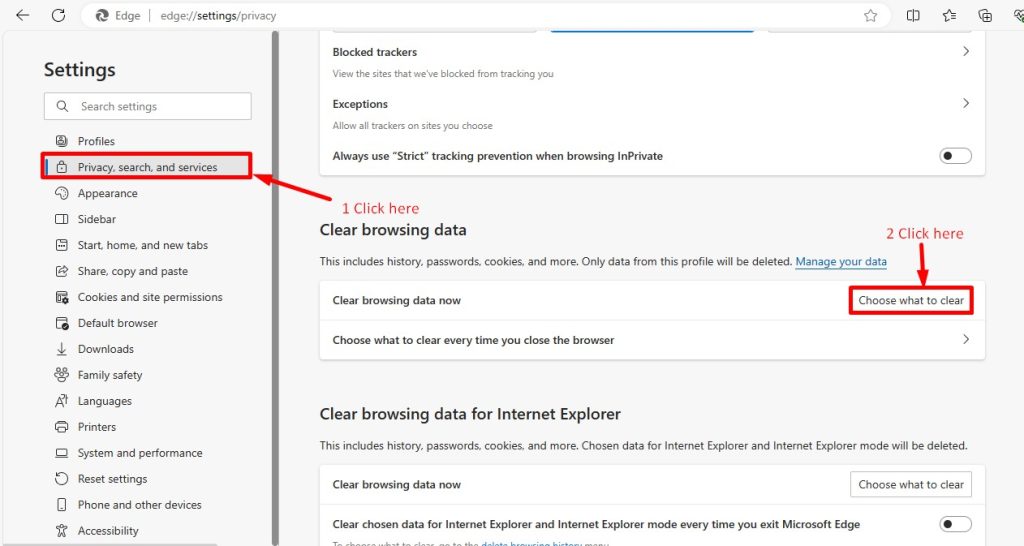
Task: Click in the Search settings field
Action: pos(148,106)
